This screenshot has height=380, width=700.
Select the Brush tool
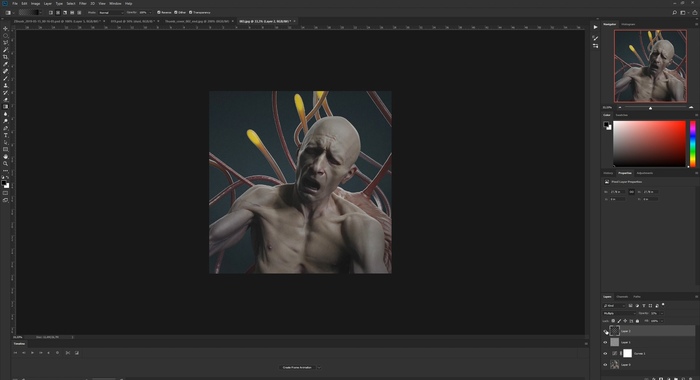[x=5, y=79]
